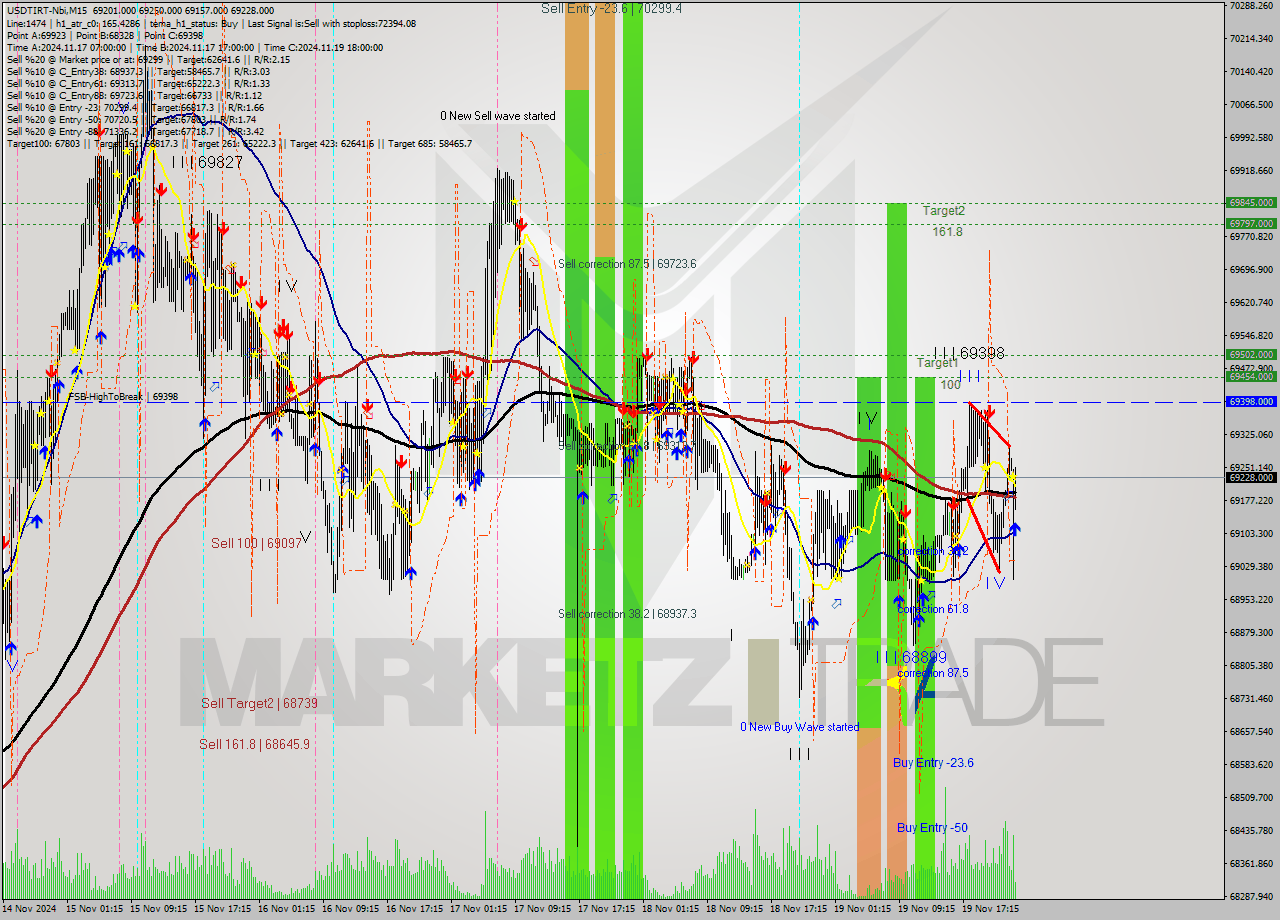1280x920 pixels.
Task: Click the 'Buy Entry -23.6' label
Action: (933, 763)
